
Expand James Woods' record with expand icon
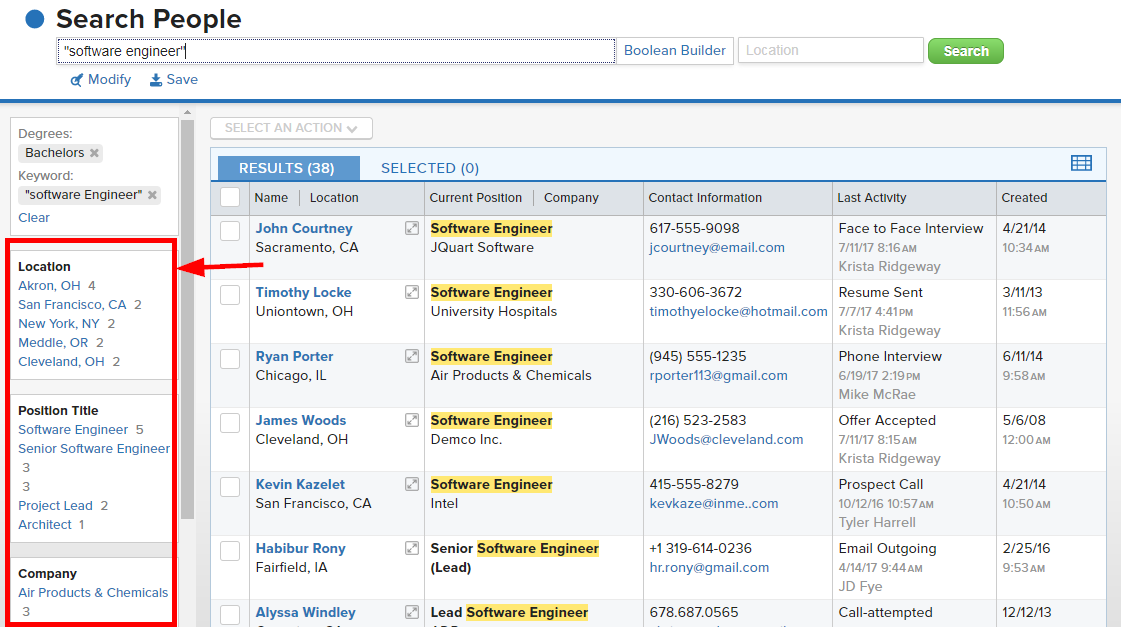(x=411, y=421)
